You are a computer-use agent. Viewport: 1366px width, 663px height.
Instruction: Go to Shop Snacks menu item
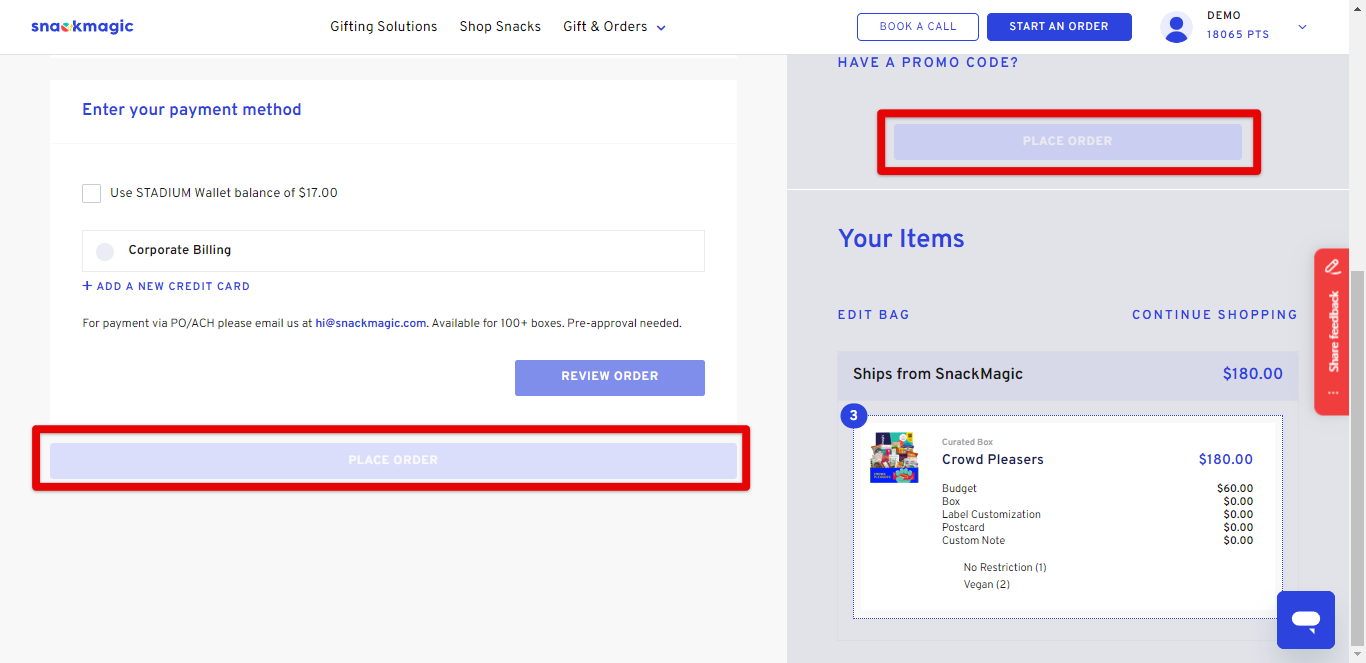(500, 27)
